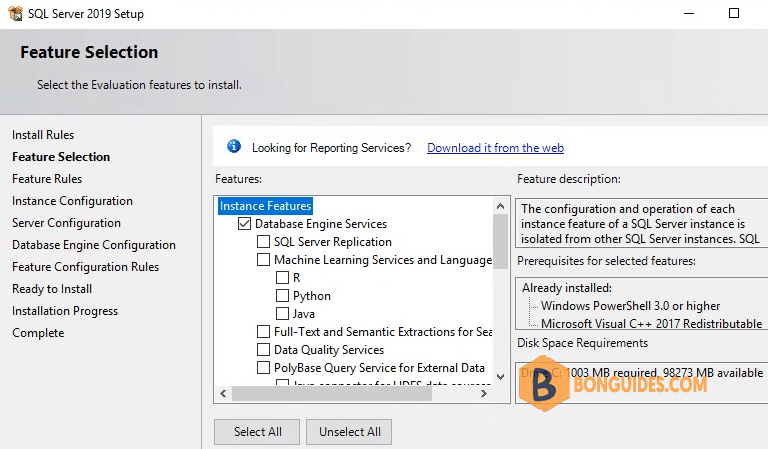Uncheck Database Engine Services
Screen dimensions: 768x449
pyautogui.click(x=244, y=224)
